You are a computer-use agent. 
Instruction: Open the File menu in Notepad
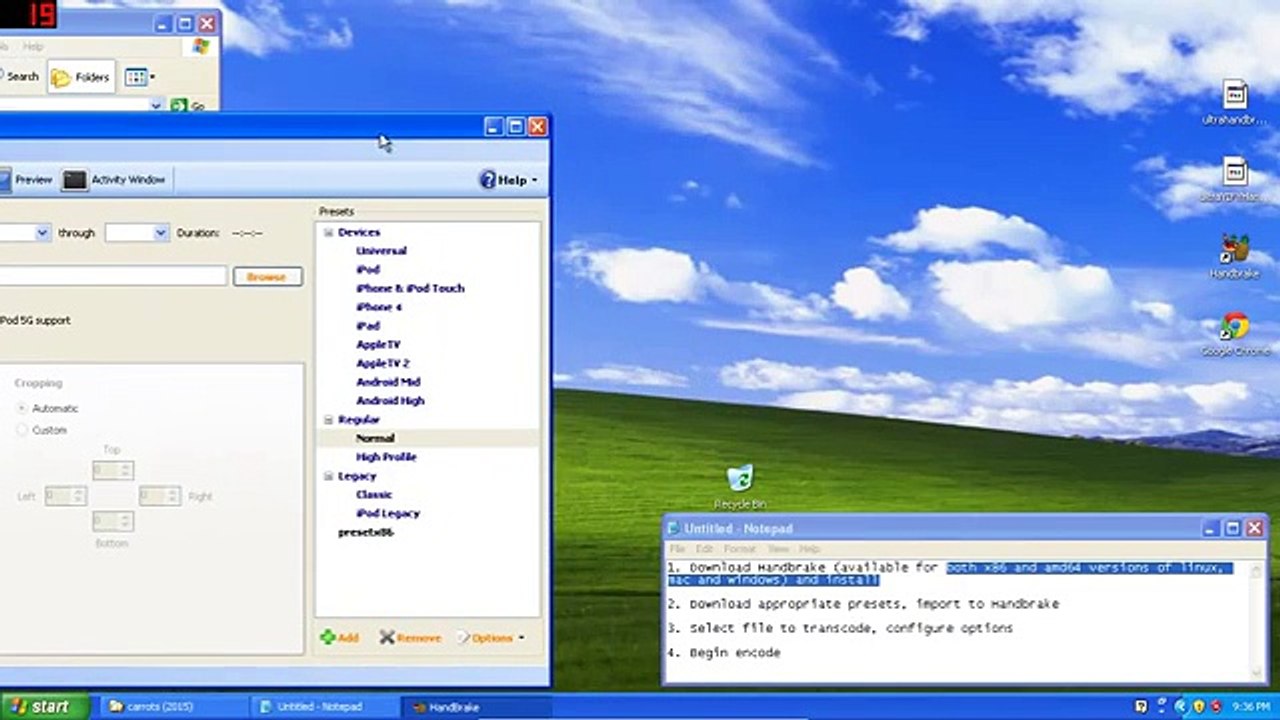point(677,549)
